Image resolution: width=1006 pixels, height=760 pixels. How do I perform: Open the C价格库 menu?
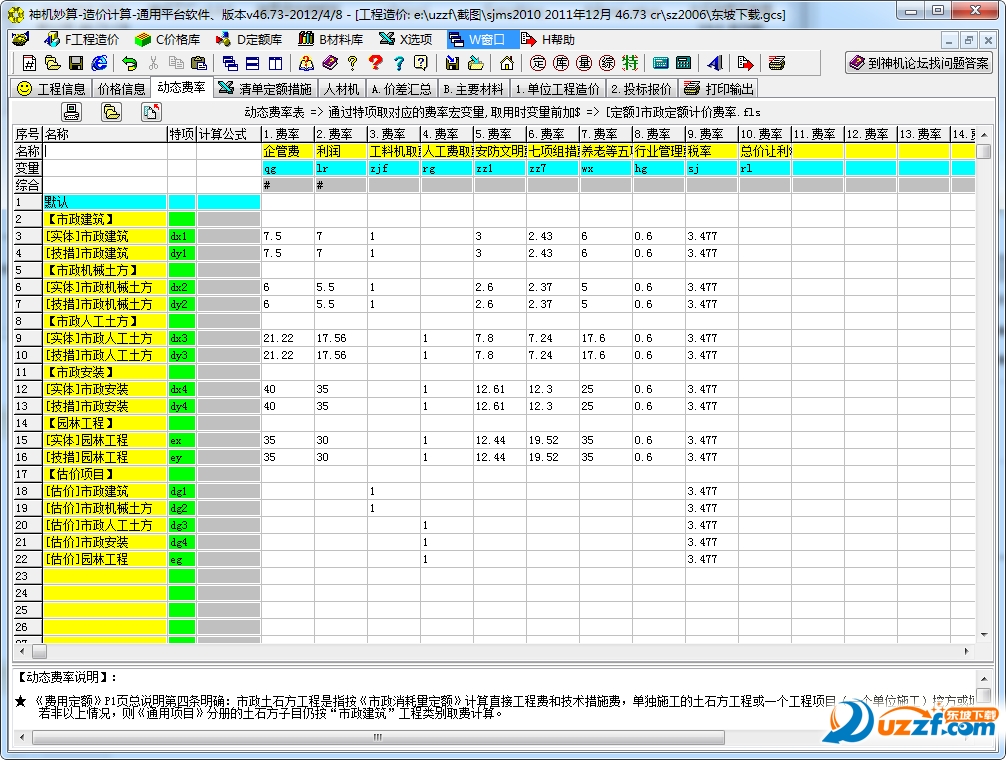pos(168,40)
